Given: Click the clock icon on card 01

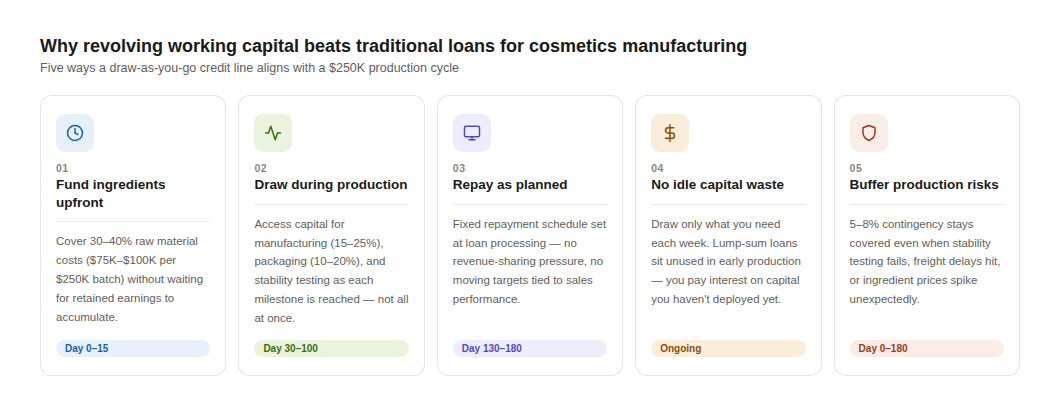Looking at the screenshot, I should click(75, 133).
